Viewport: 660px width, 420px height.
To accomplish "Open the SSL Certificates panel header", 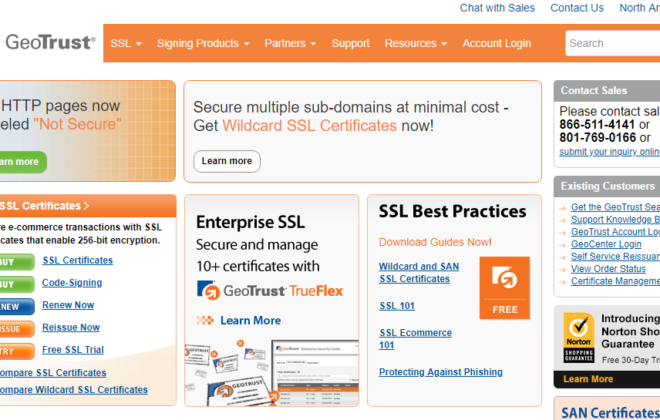I will pyautogui.click(x=88, y=206).
